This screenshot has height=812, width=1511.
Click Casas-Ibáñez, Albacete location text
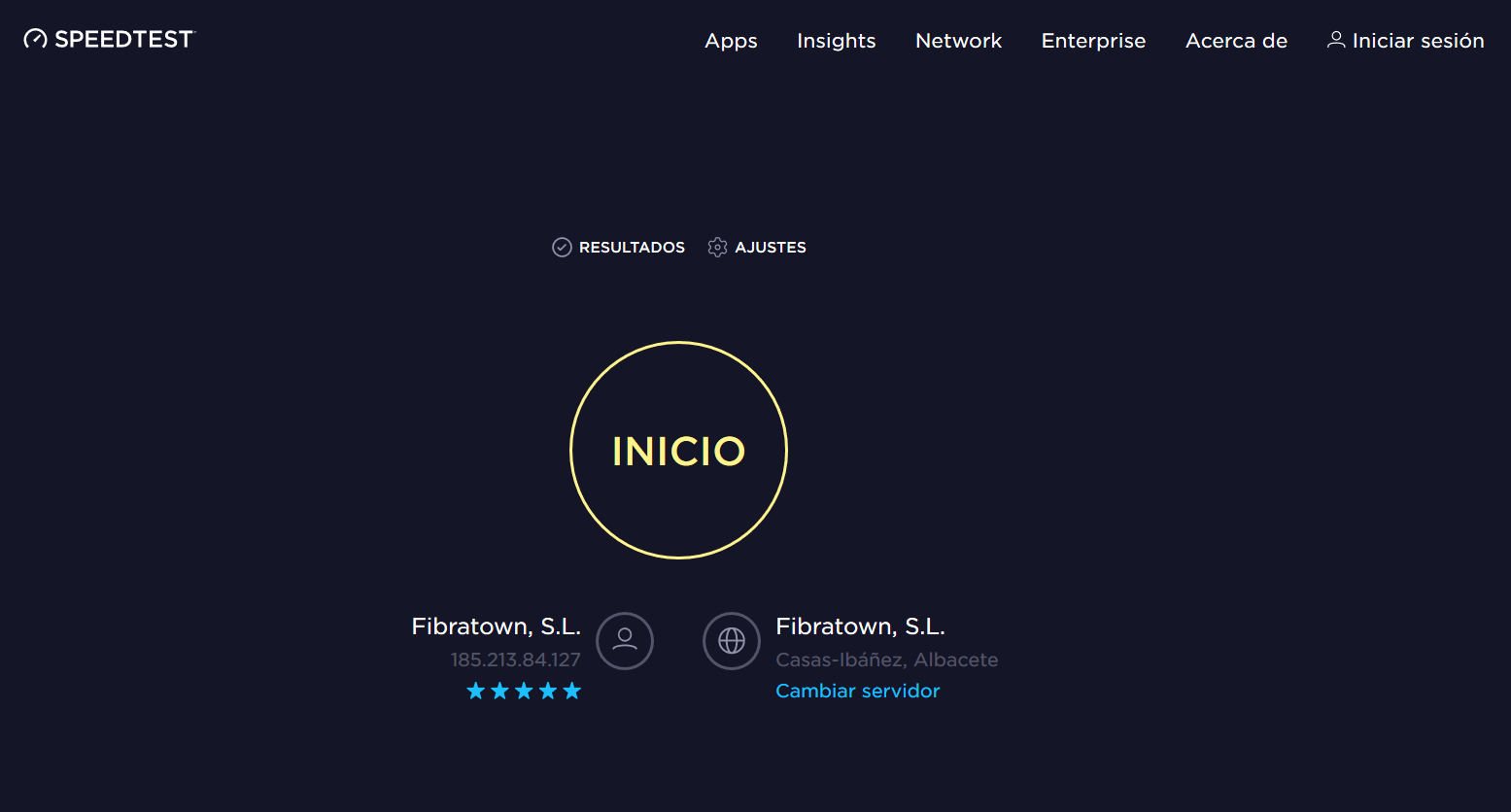tap(887, 660)
